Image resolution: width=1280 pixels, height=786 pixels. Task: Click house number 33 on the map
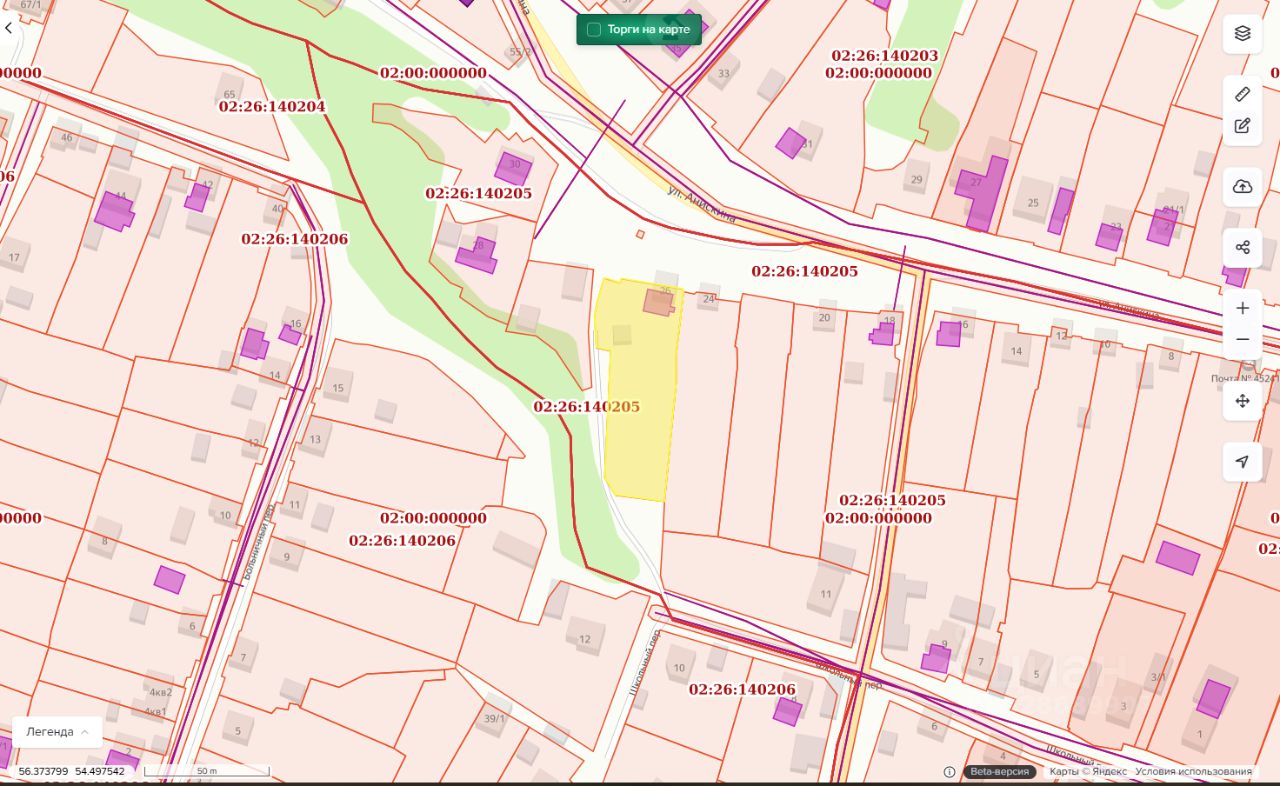724,73
